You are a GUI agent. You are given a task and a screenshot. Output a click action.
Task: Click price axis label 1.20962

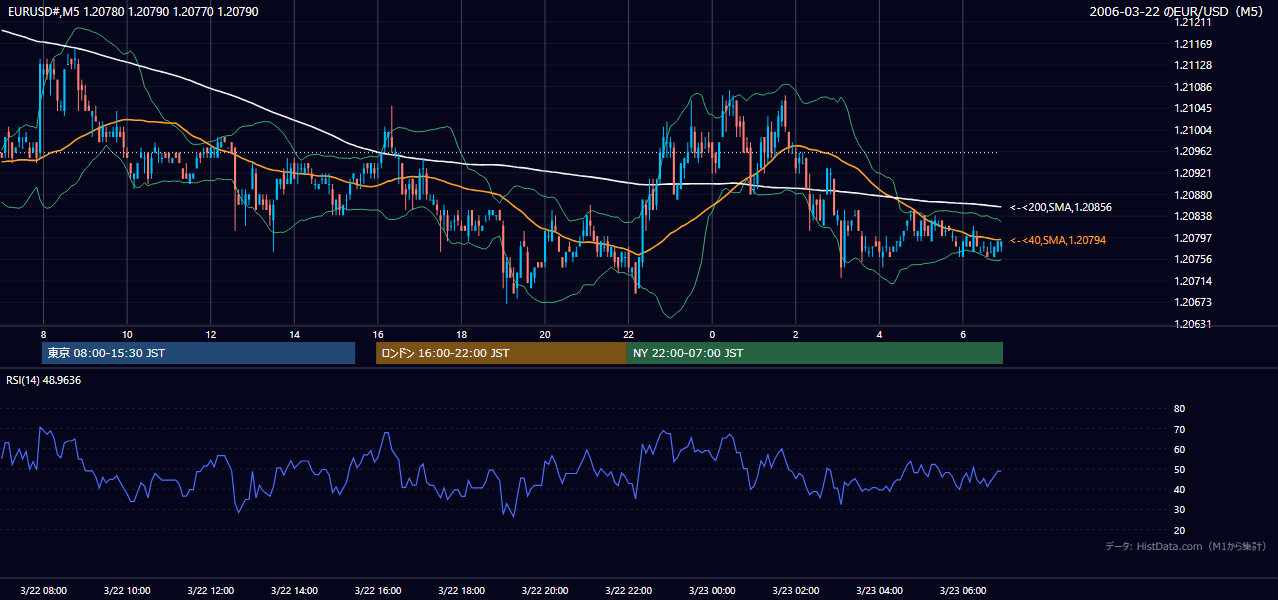pyautogui.click(x=1191, y=152)
